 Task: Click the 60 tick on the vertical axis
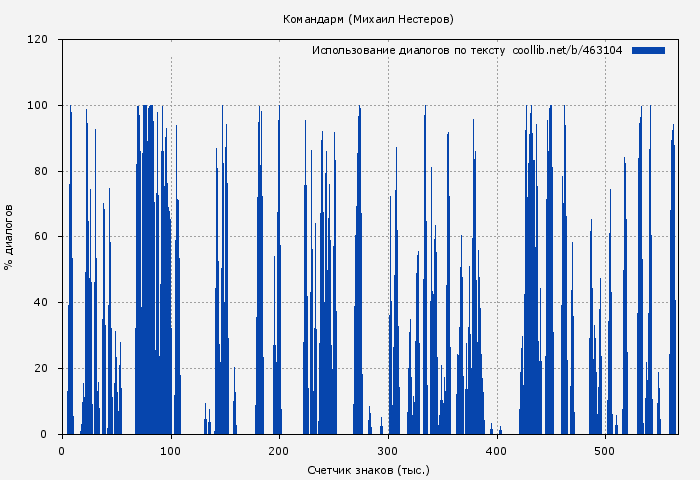pyautogui.click(x=41, y=237)
